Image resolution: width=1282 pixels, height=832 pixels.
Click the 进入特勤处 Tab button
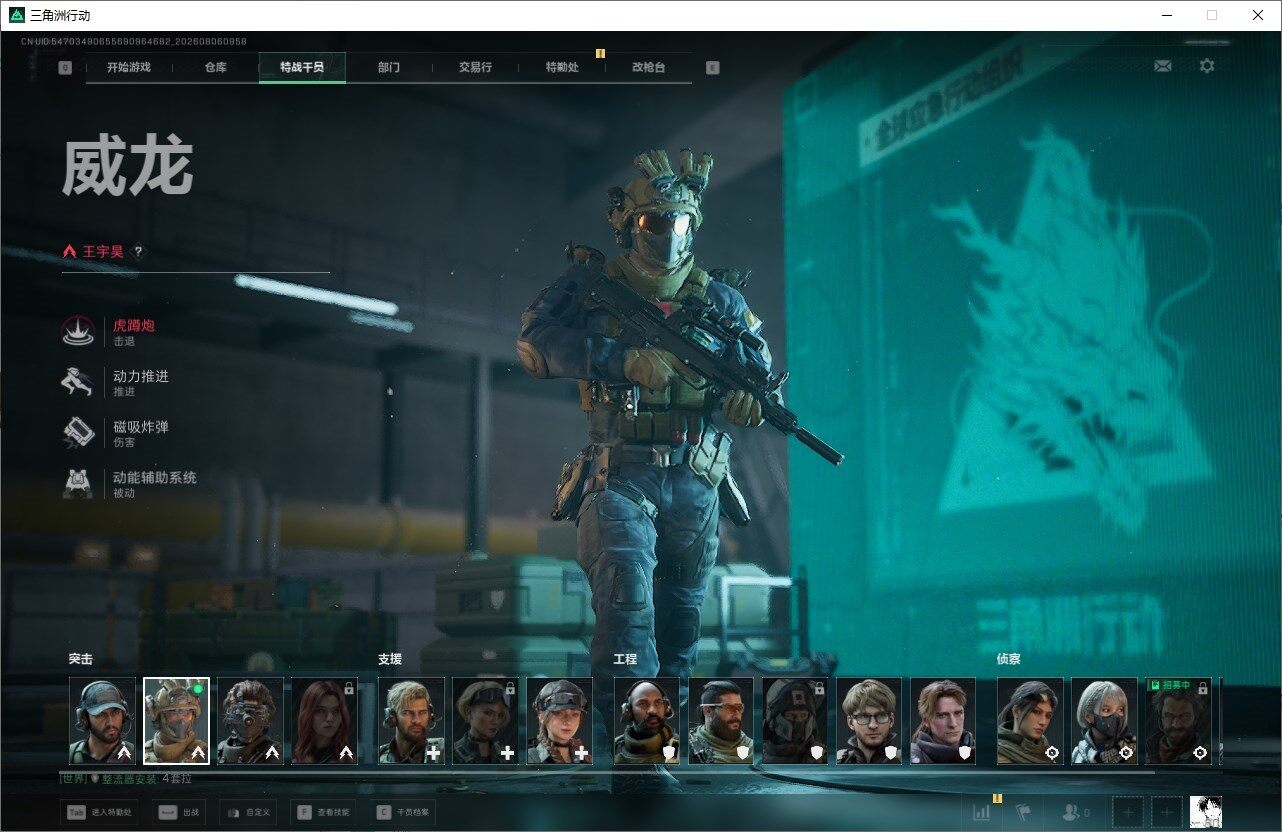[x=99, y=813]
